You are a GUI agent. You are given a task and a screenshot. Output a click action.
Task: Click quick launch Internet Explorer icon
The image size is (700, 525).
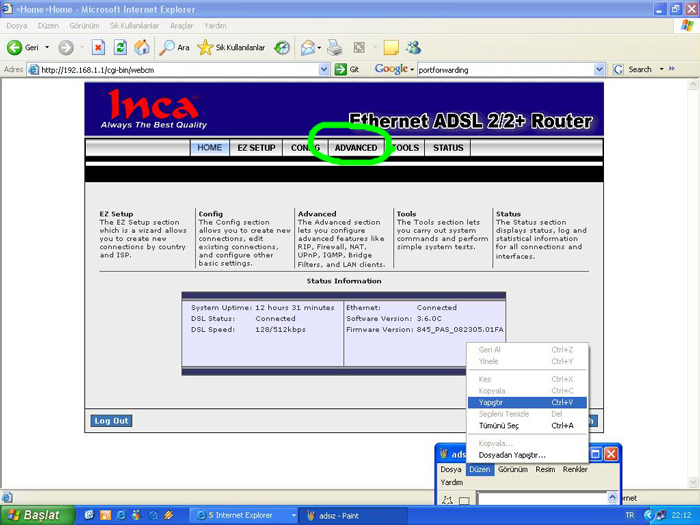(121, 515)
